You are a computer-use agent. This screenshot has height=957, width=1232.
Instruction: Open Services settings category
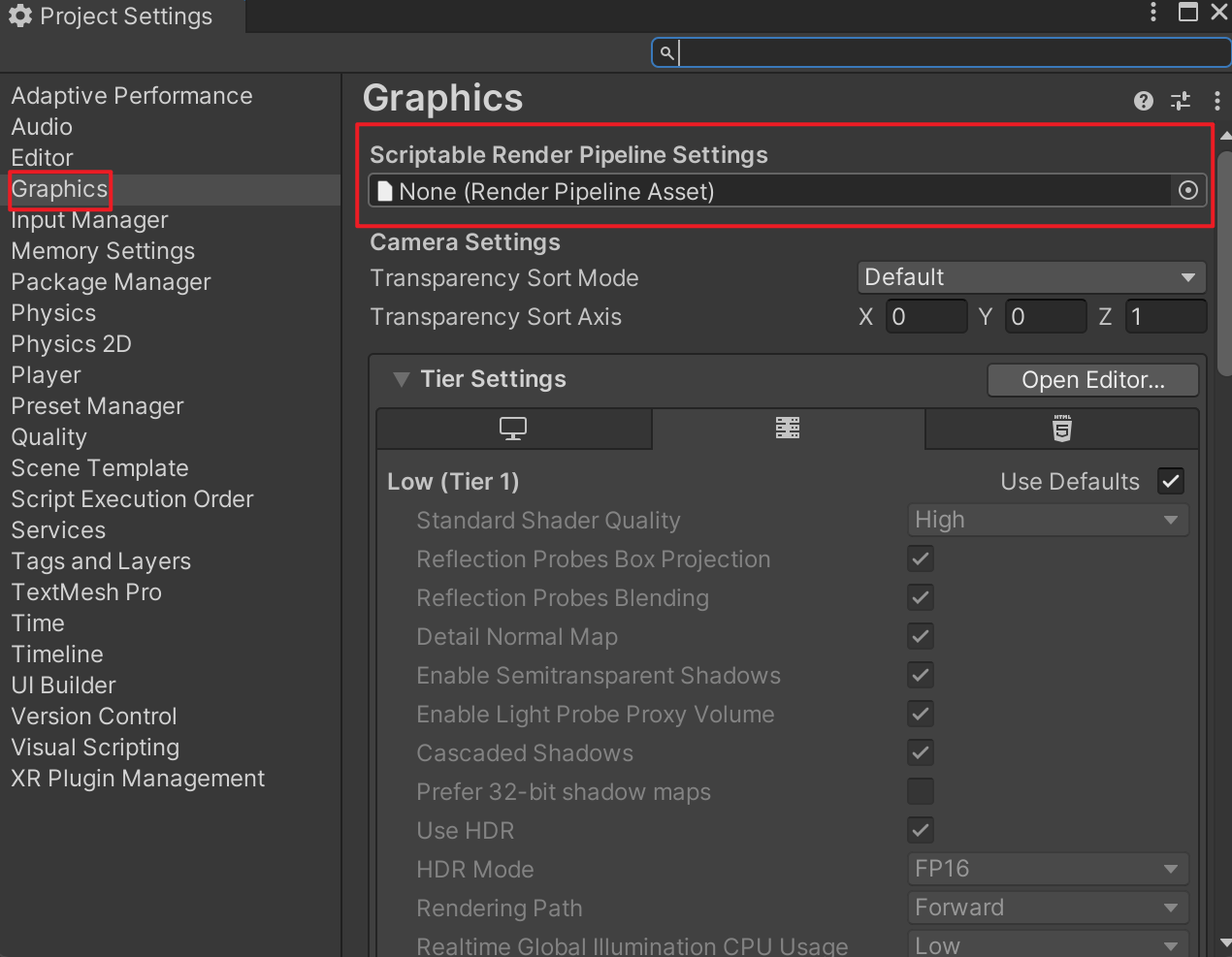(x=58, y=530)
